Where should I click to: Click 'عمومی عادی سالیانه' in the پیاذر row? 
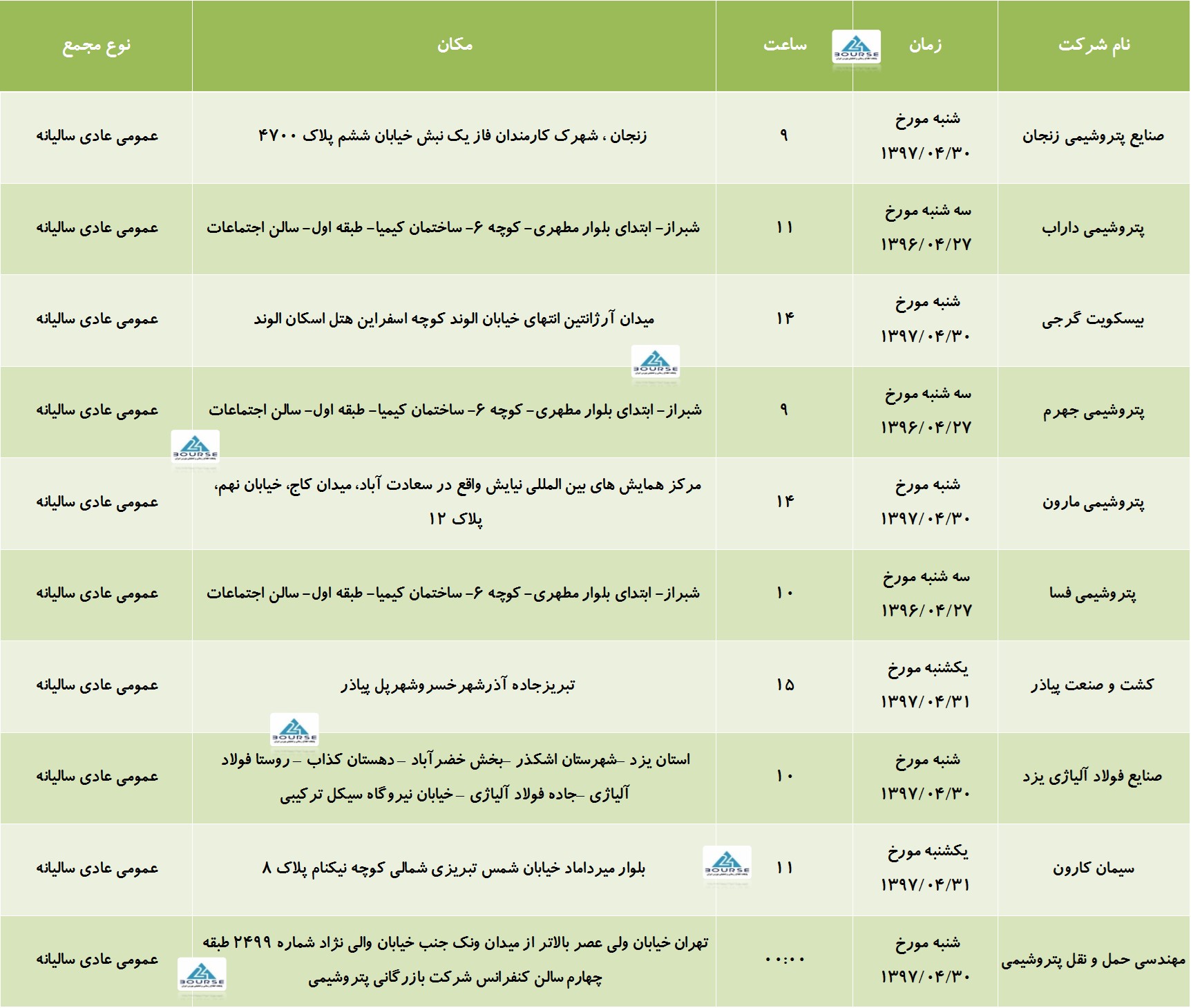pos(97,685)
